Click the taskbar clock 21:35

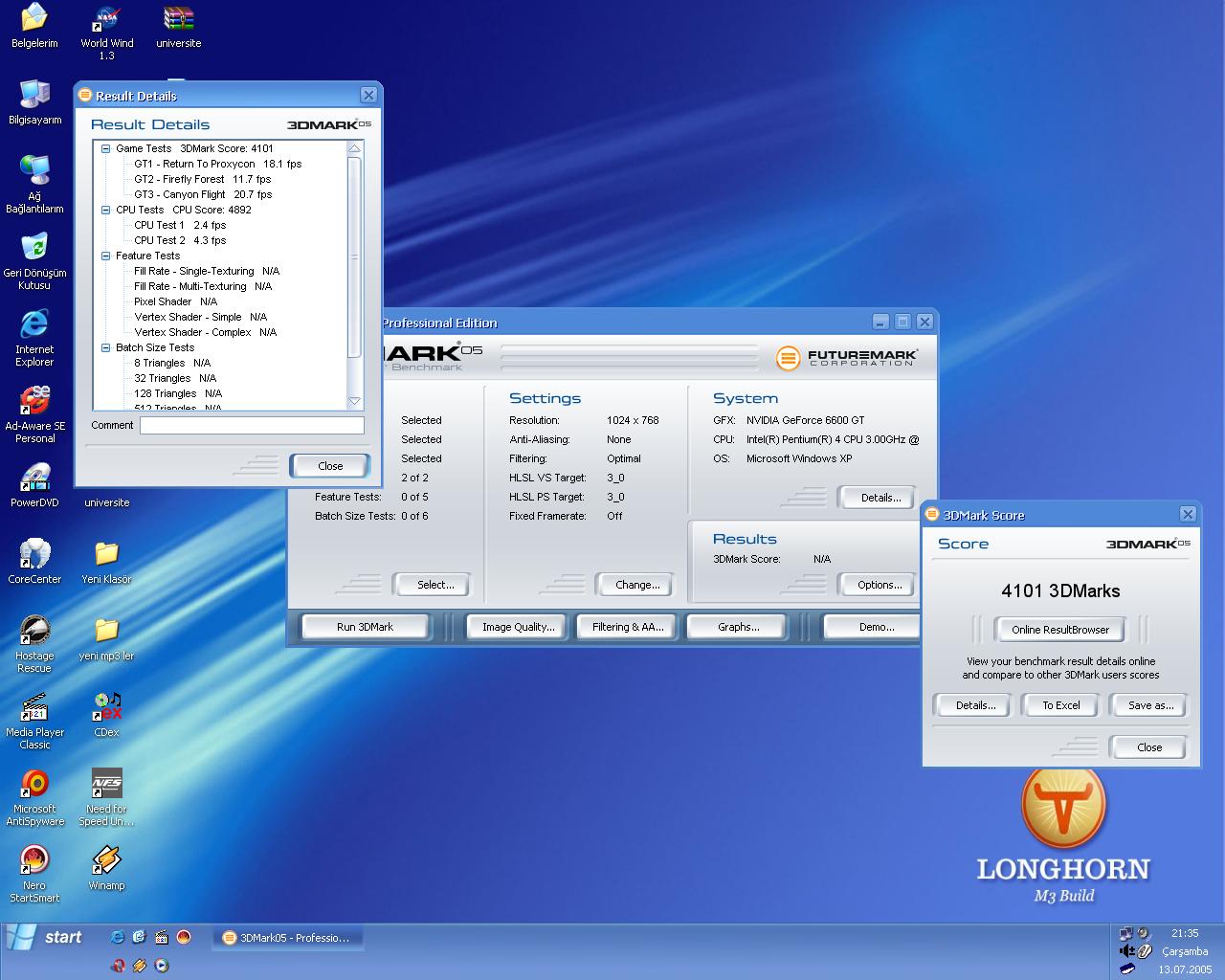tap(1185, 933)
